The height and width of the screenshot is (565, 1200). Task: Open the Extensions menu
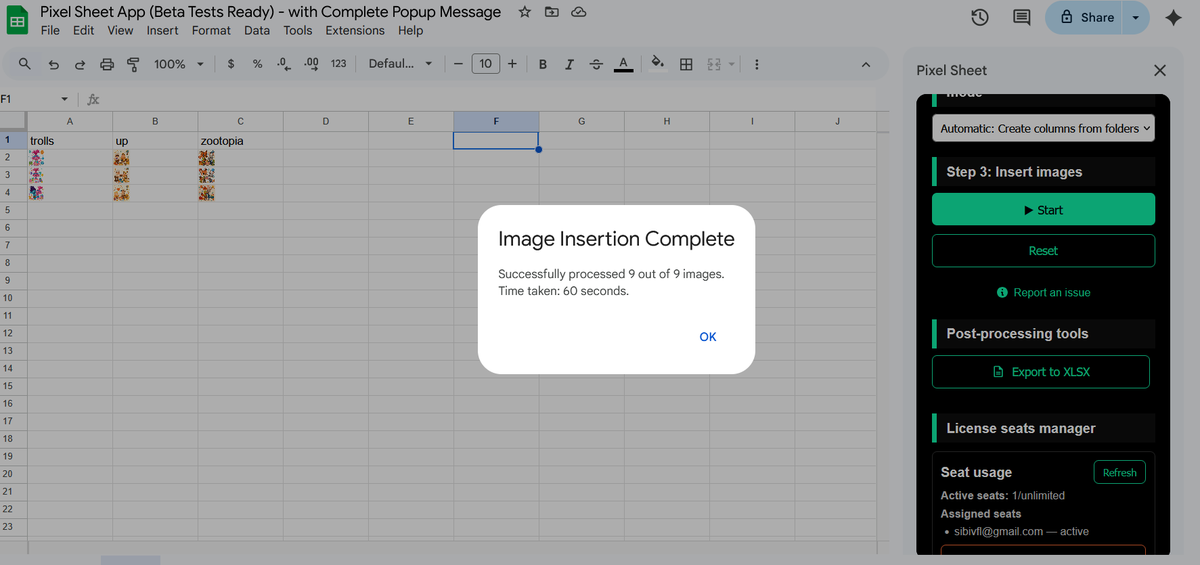pos(355,30)
